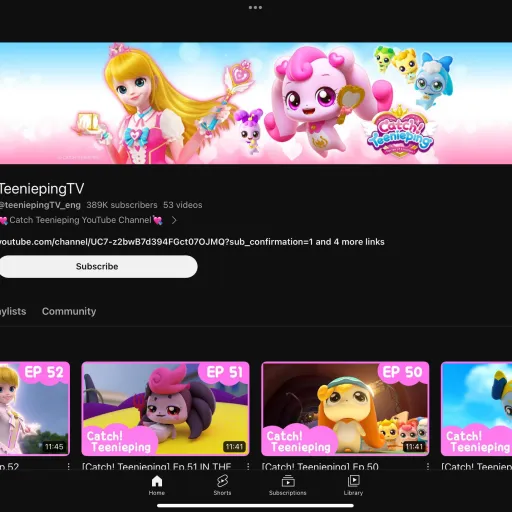
Task: Switch to the Community tab
Action: [x=69, y=311]
